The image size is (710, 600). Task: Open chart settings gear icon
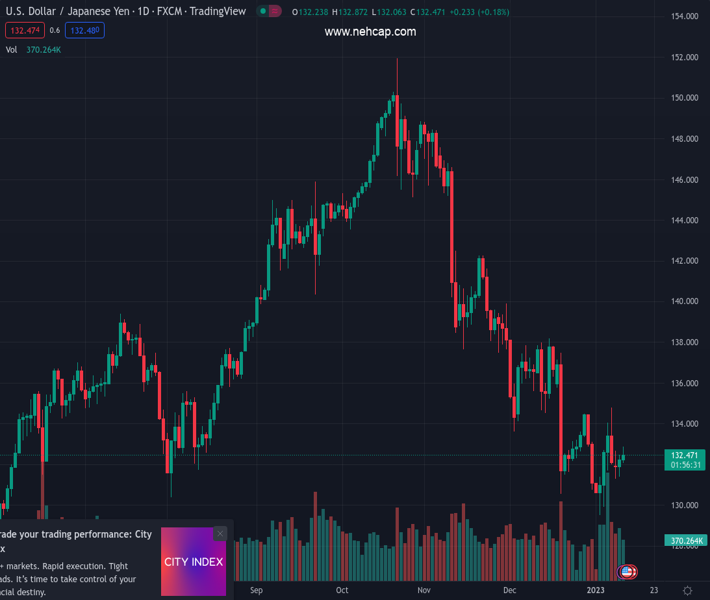(687, 590)
